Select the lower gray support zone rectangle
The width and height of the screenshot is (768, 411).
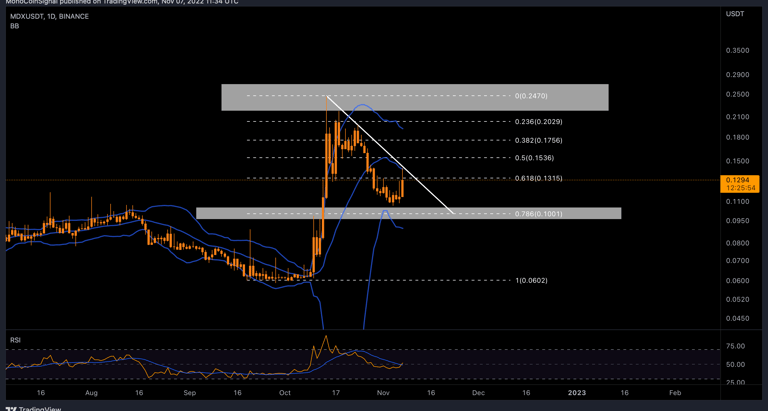[x=408, y=213]
